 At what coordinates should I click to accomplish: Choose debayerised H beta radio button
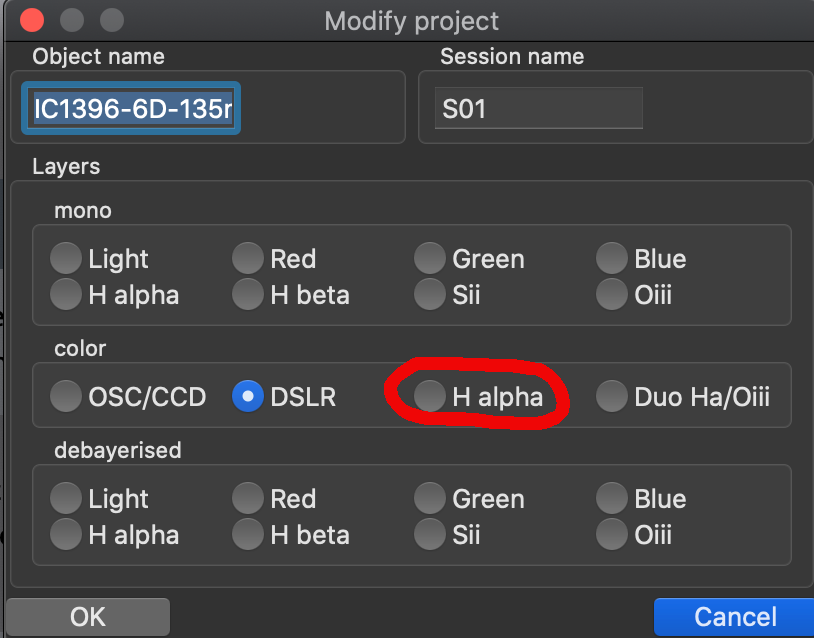(x=248, y=534)
